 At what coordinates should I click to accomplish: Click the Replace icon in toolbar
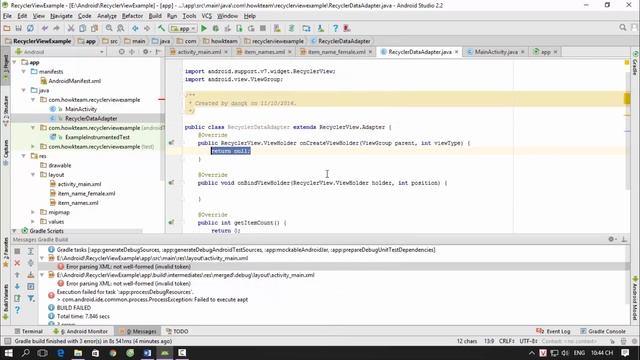121,28
